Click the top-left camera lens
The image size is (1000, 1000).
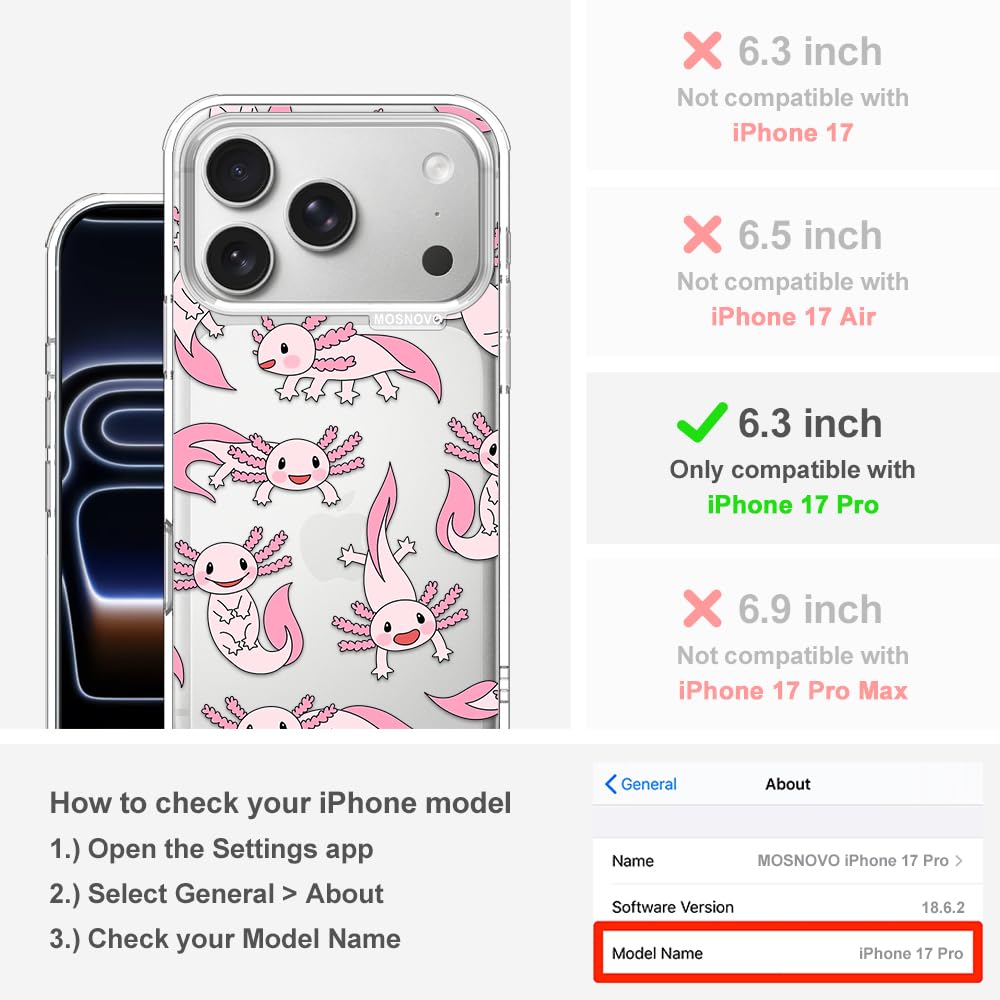tap(239, 170)
